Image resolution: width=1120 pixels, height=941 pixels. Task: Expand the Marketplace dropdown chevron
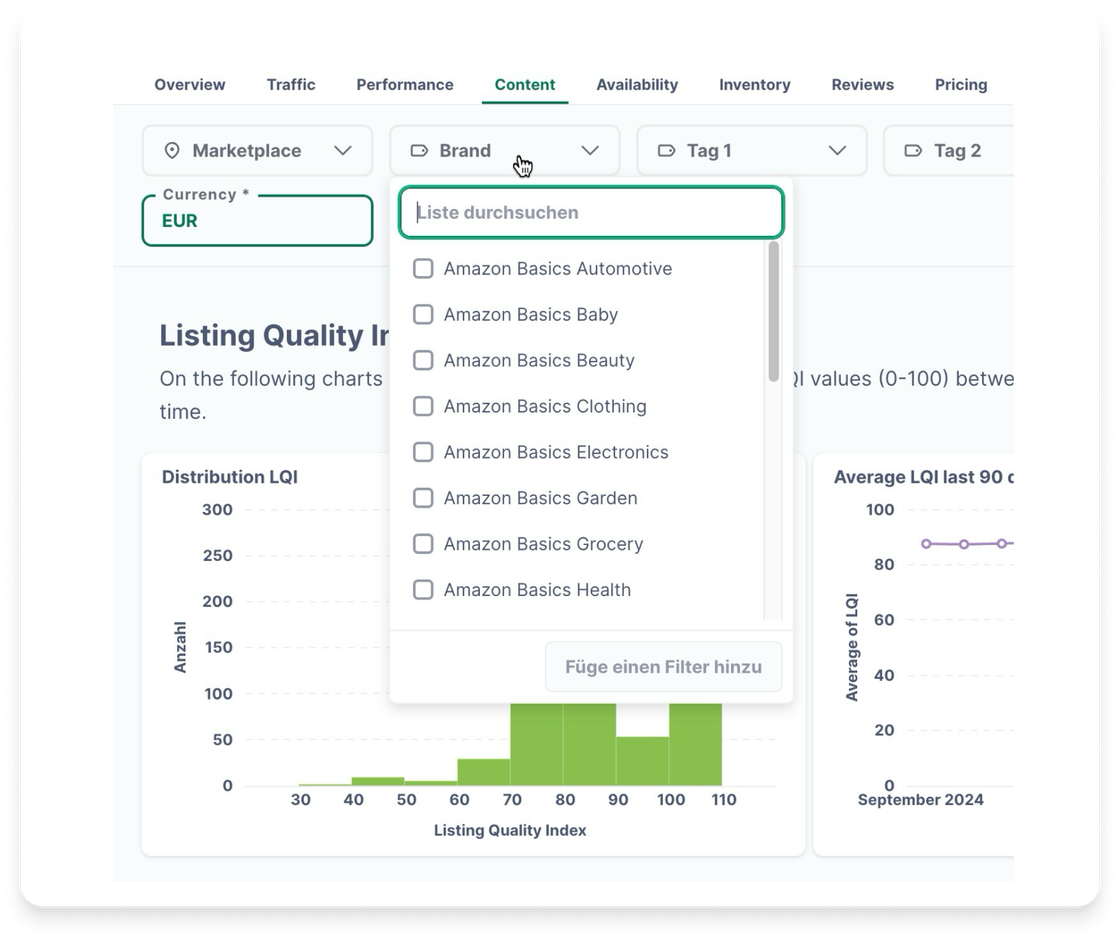click(343, 151)
